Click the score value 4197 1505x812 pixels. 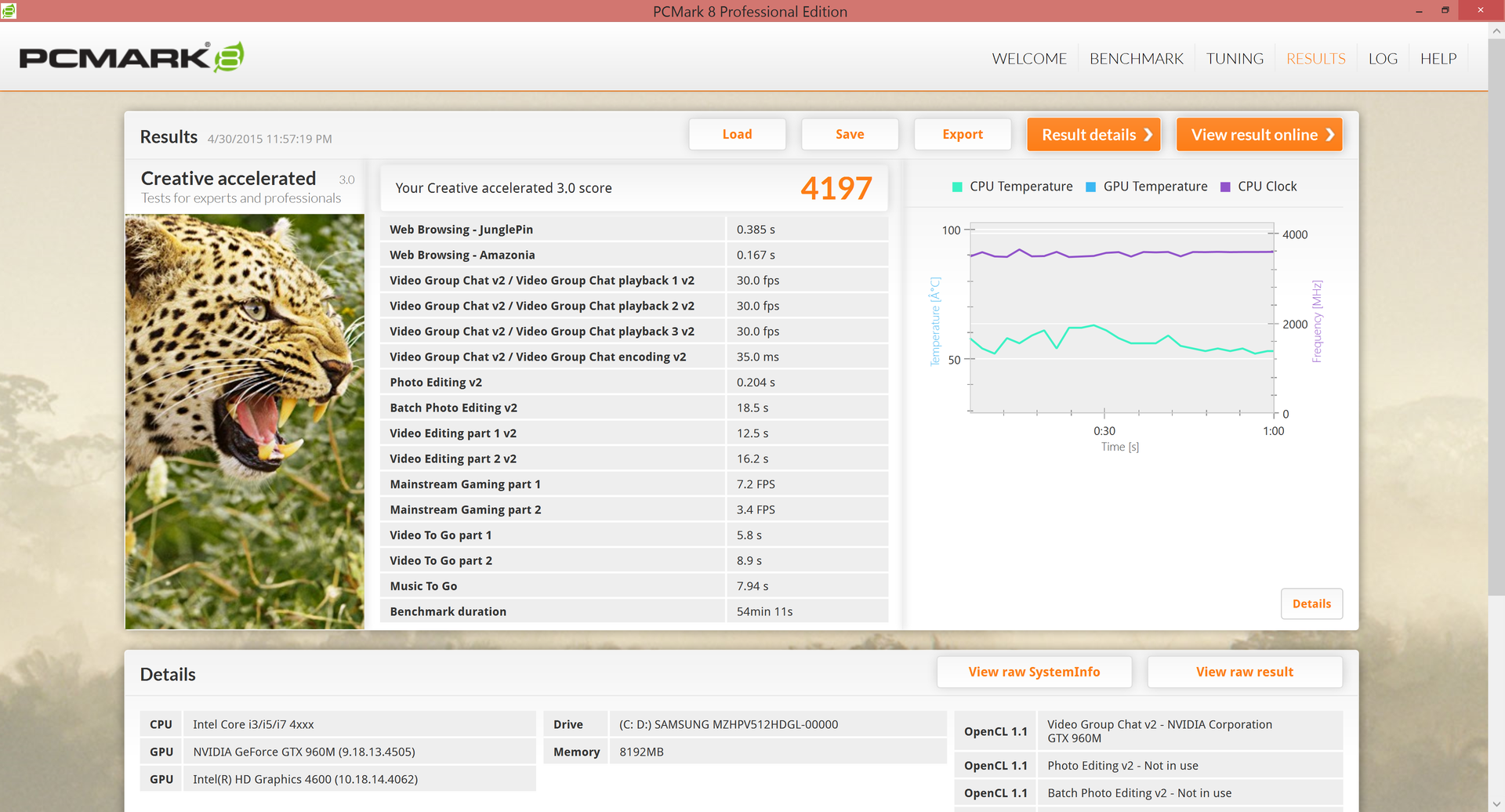tap(836, 188)
